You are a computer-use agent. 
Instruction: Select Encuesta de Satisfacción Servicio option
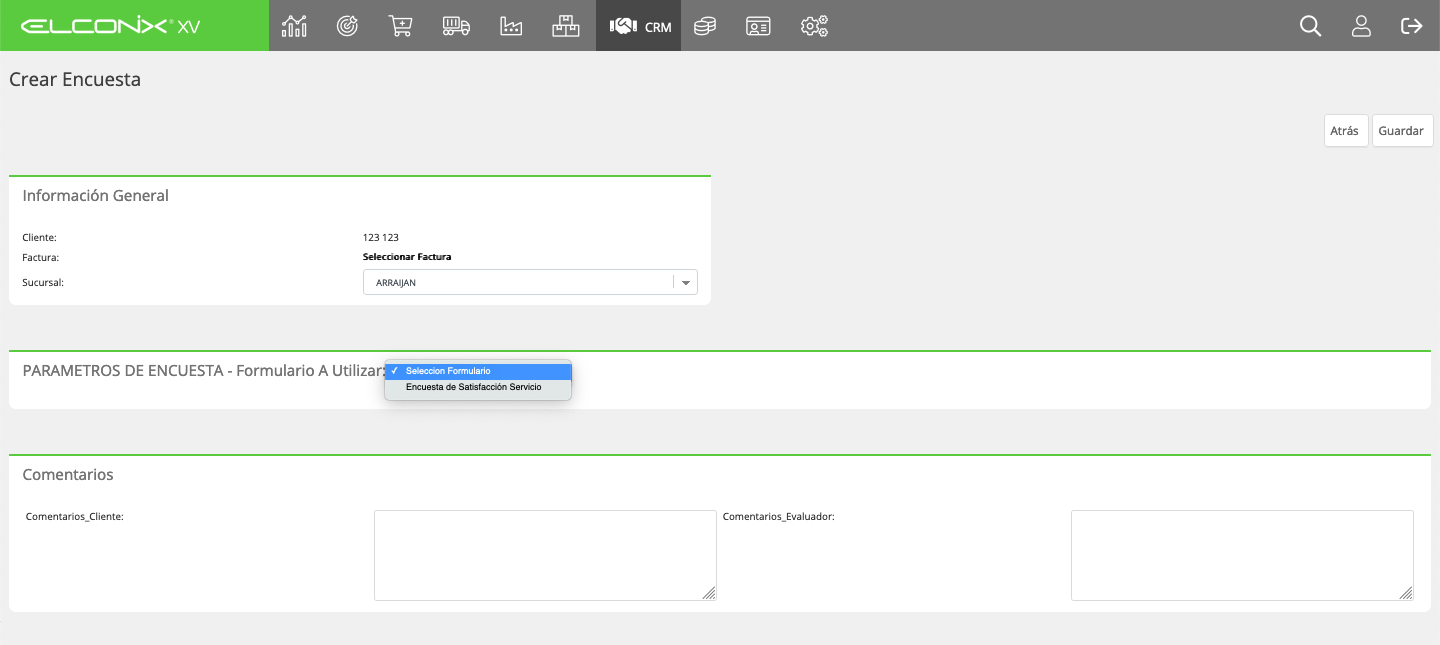click(478, 387)
